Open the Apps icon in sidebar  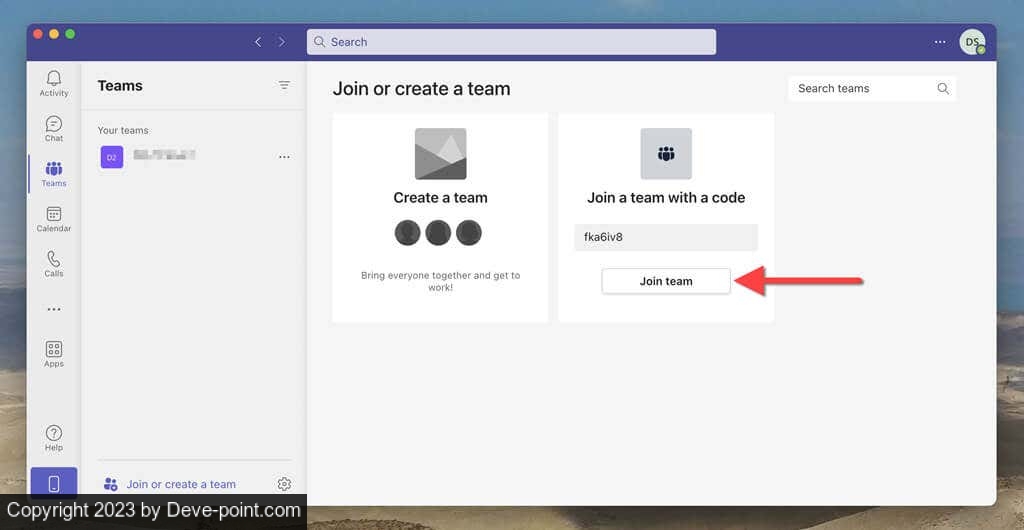coord(54,353)
